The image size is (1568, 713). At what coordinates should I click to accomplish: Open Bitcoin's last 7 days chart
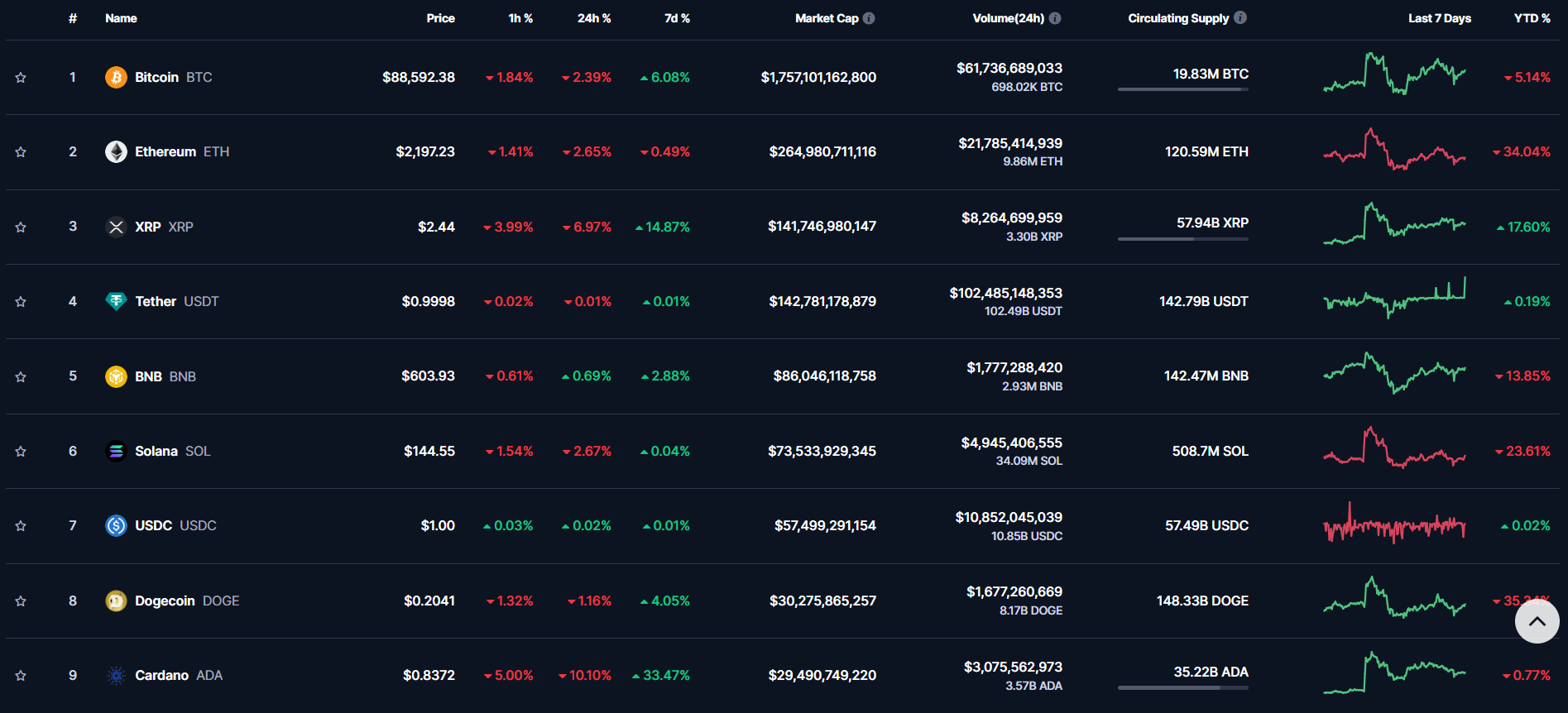(1394, 74)
